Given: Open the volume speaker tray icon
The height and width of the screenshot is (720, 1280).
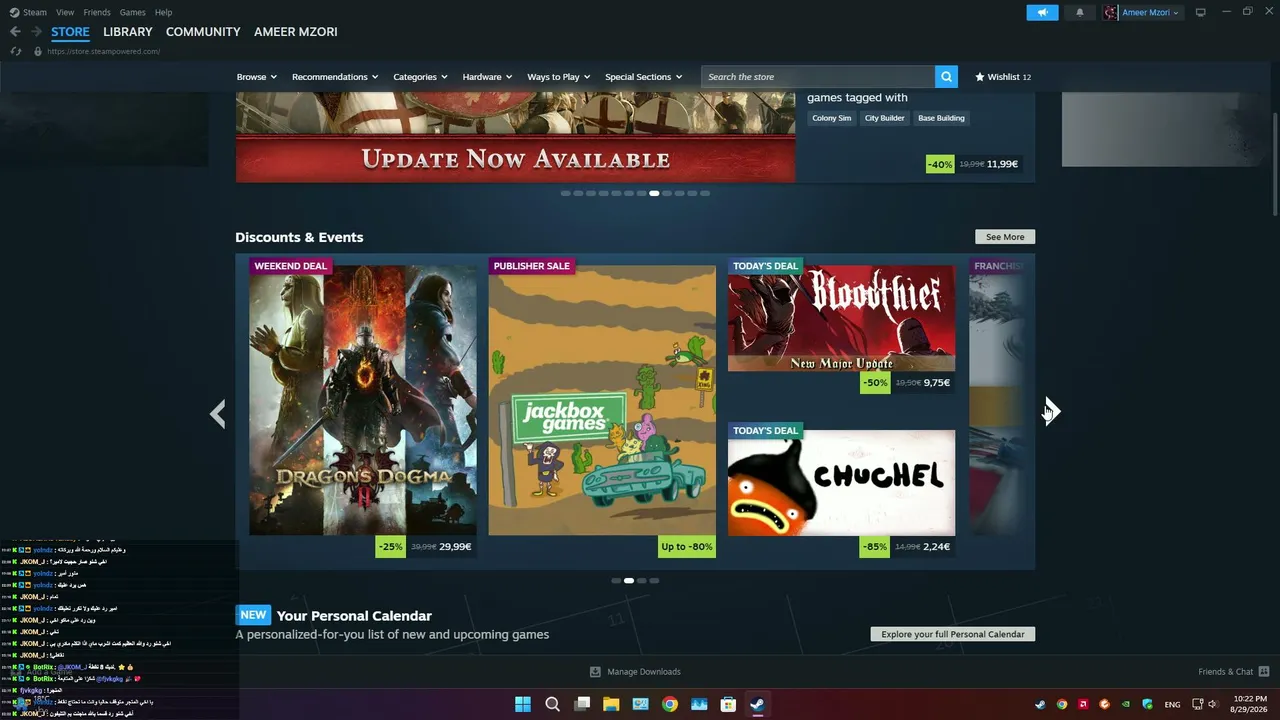Looking at the screenshot, I should pyautogui.click(x=1212, y=704).
